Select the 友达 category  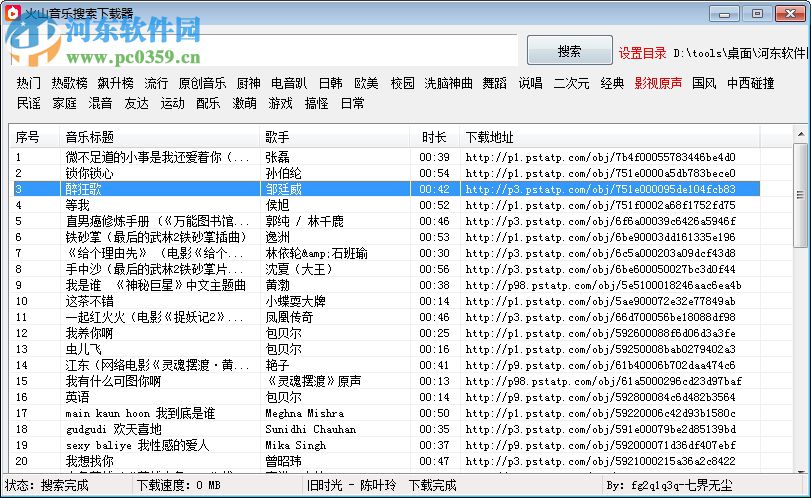(x=137, y=103)
